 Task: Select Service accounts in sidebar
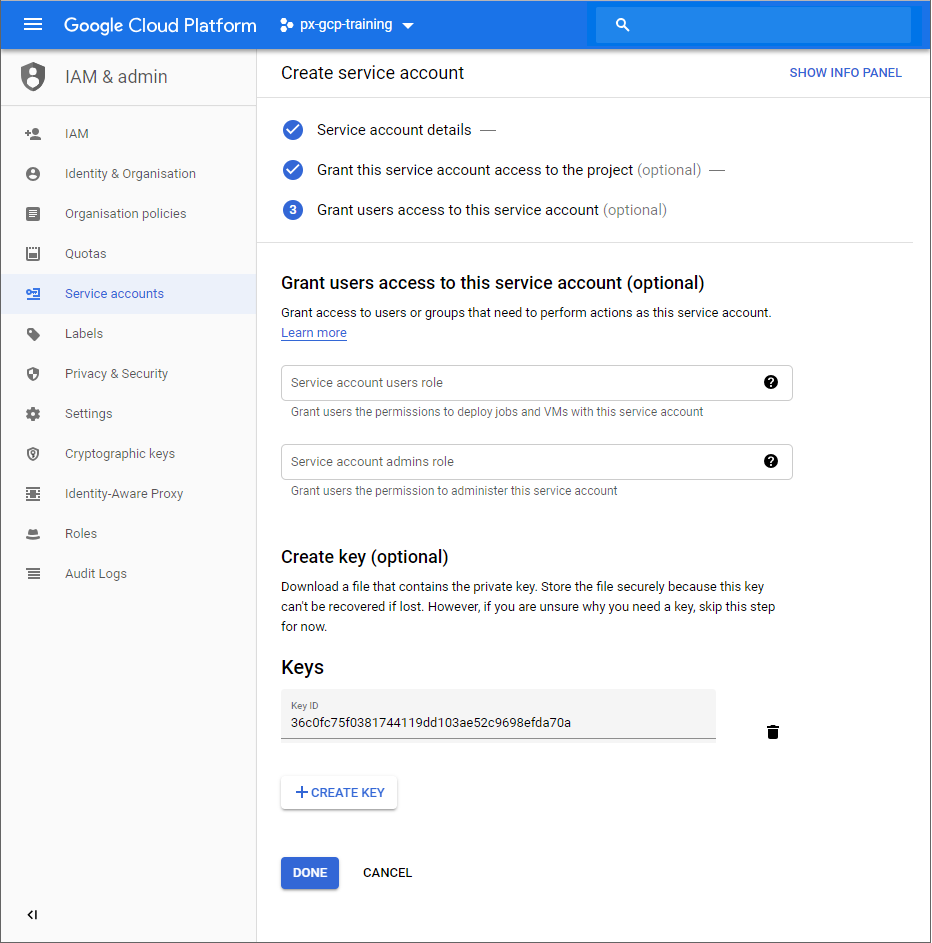[x=114, y=294]
